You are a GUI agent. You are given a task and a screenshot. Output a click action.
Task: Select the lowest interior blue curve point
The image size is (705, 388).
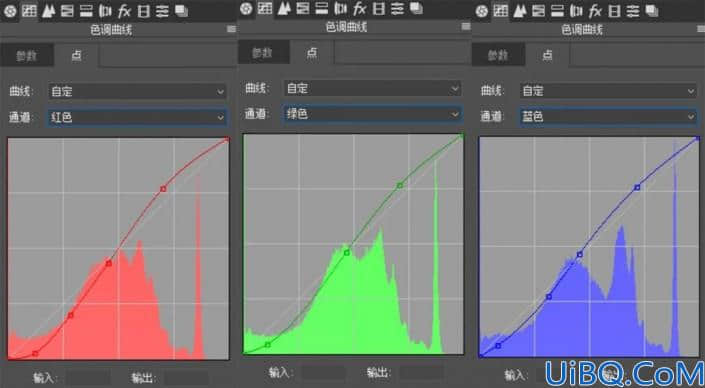498,346
